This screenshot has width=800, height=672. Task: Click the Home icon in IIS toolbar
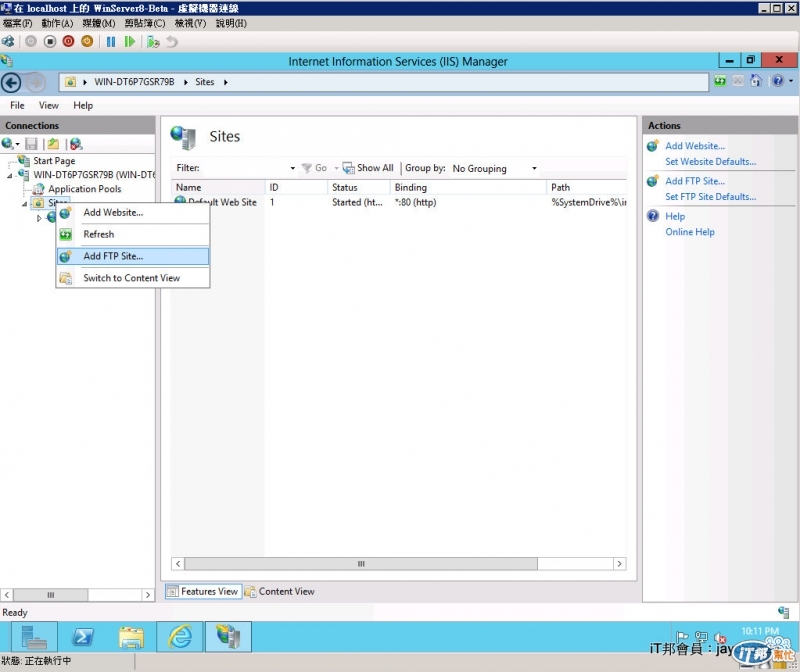tap(756, 81)
